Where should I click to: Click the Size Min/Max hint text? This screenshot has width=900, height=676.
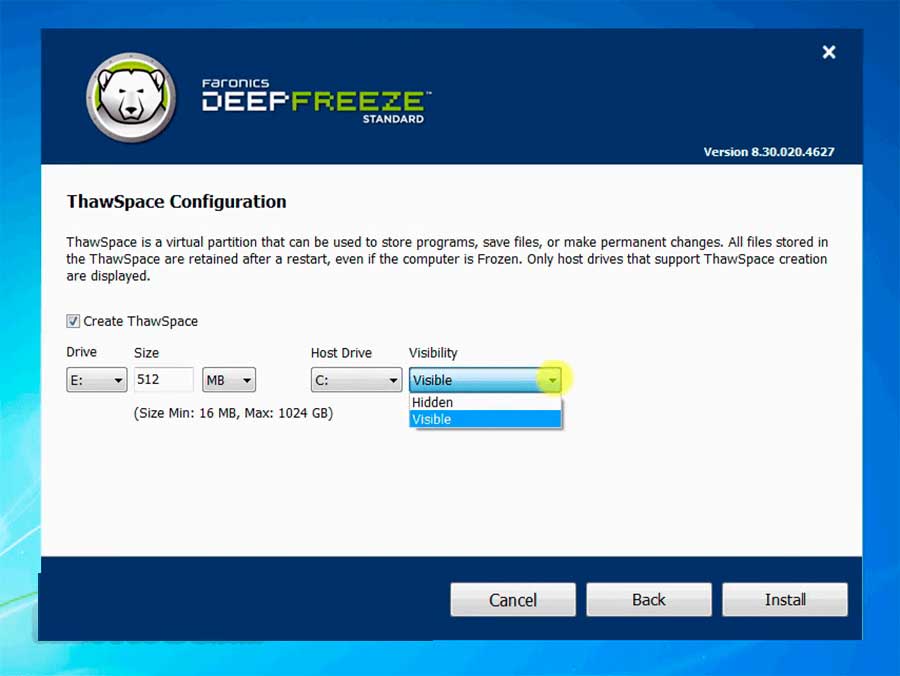click(x=233, y=412)
